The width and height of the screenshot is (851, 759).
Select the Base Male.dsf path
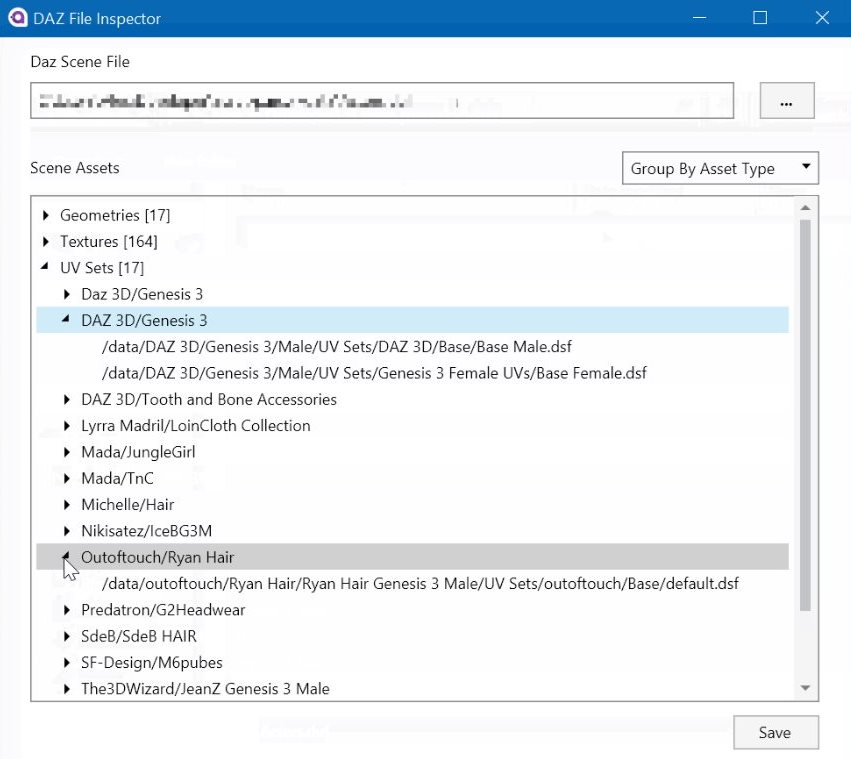coord(336,346)
